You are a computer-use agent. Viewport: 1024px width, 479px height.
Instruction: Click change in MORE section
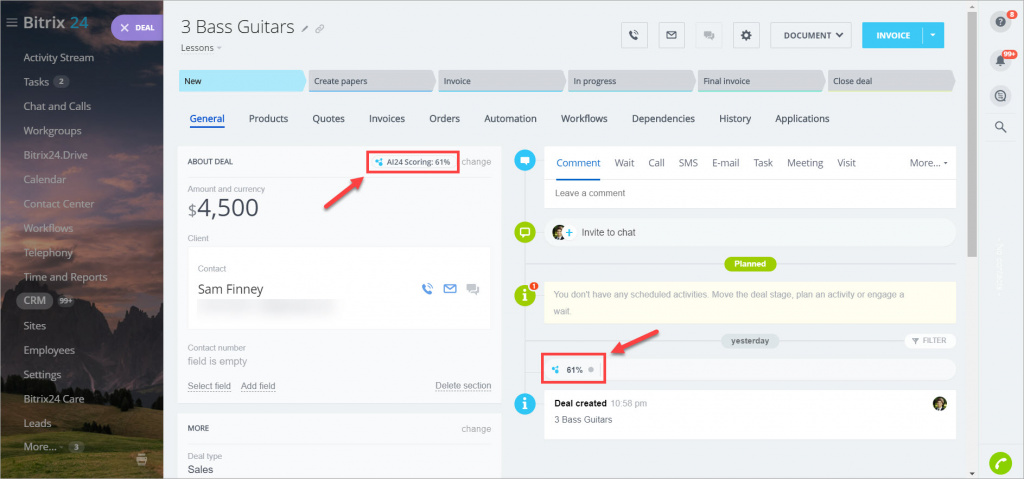(476, 429)
